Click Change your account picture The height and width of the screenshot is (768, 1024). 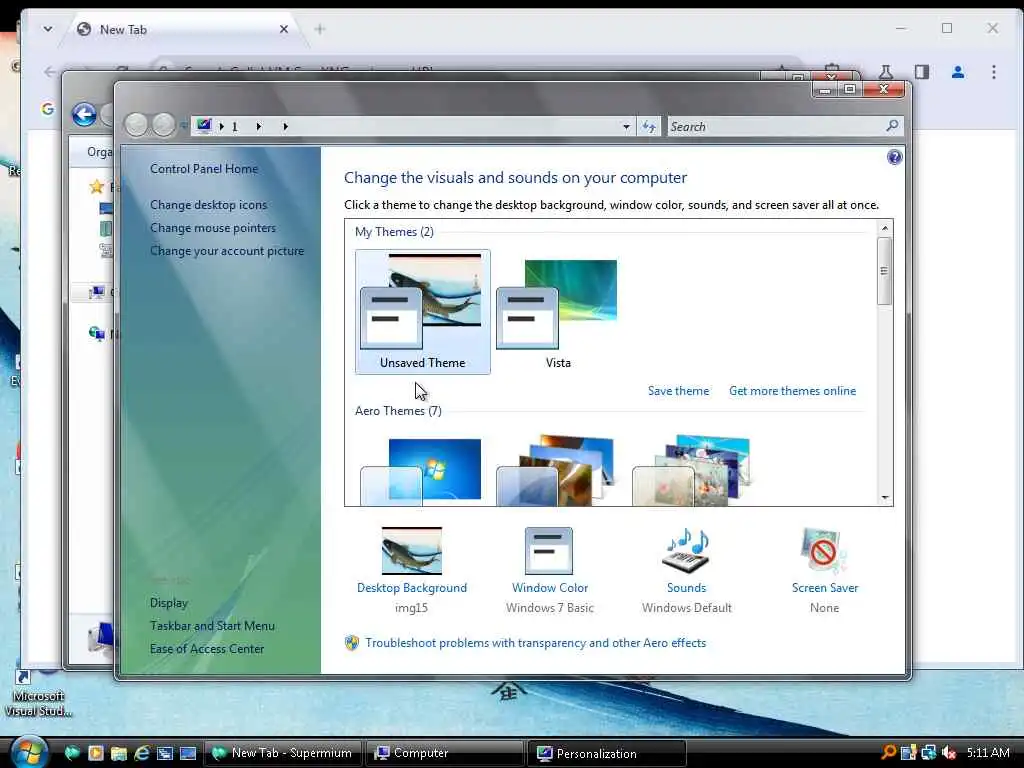[x=227, y=251]
